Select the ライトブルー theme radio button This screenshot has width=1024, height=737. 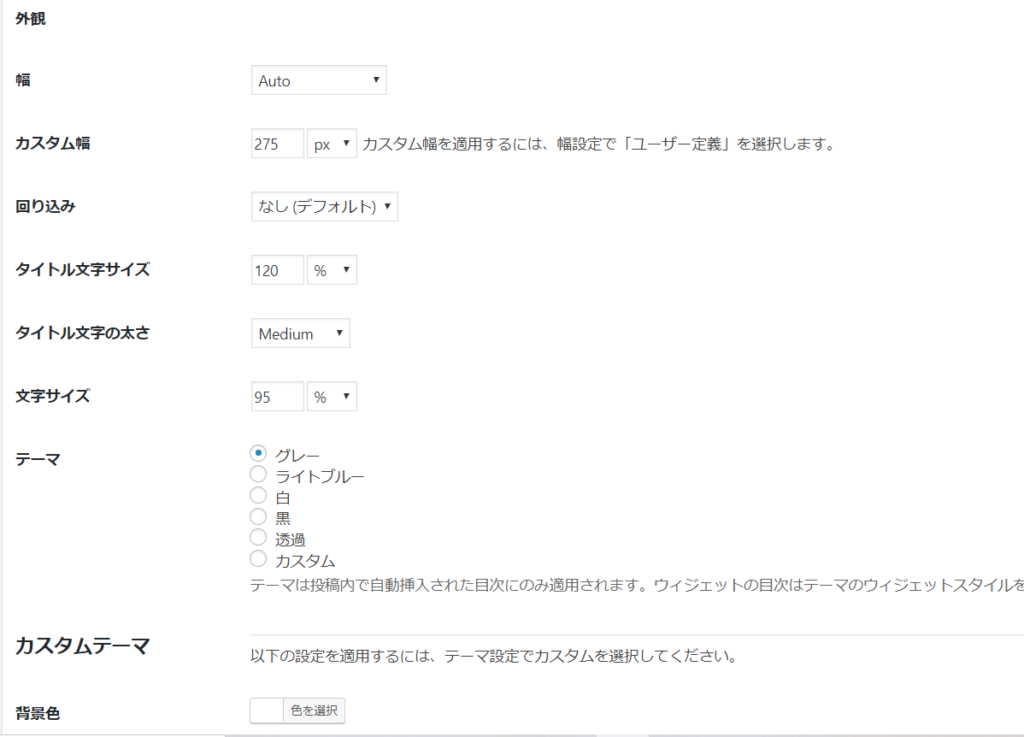258,474
